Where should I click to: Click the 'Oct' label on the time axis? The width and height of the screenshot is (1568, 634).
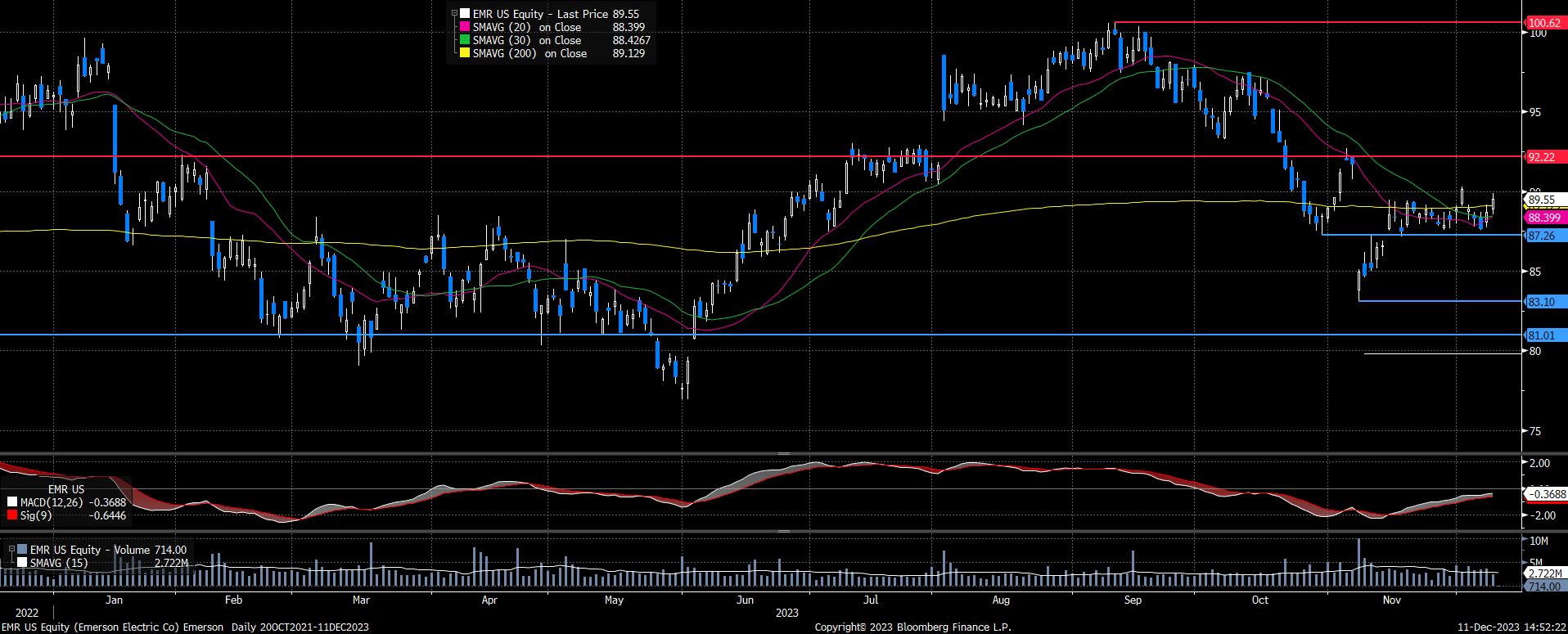1260,600
